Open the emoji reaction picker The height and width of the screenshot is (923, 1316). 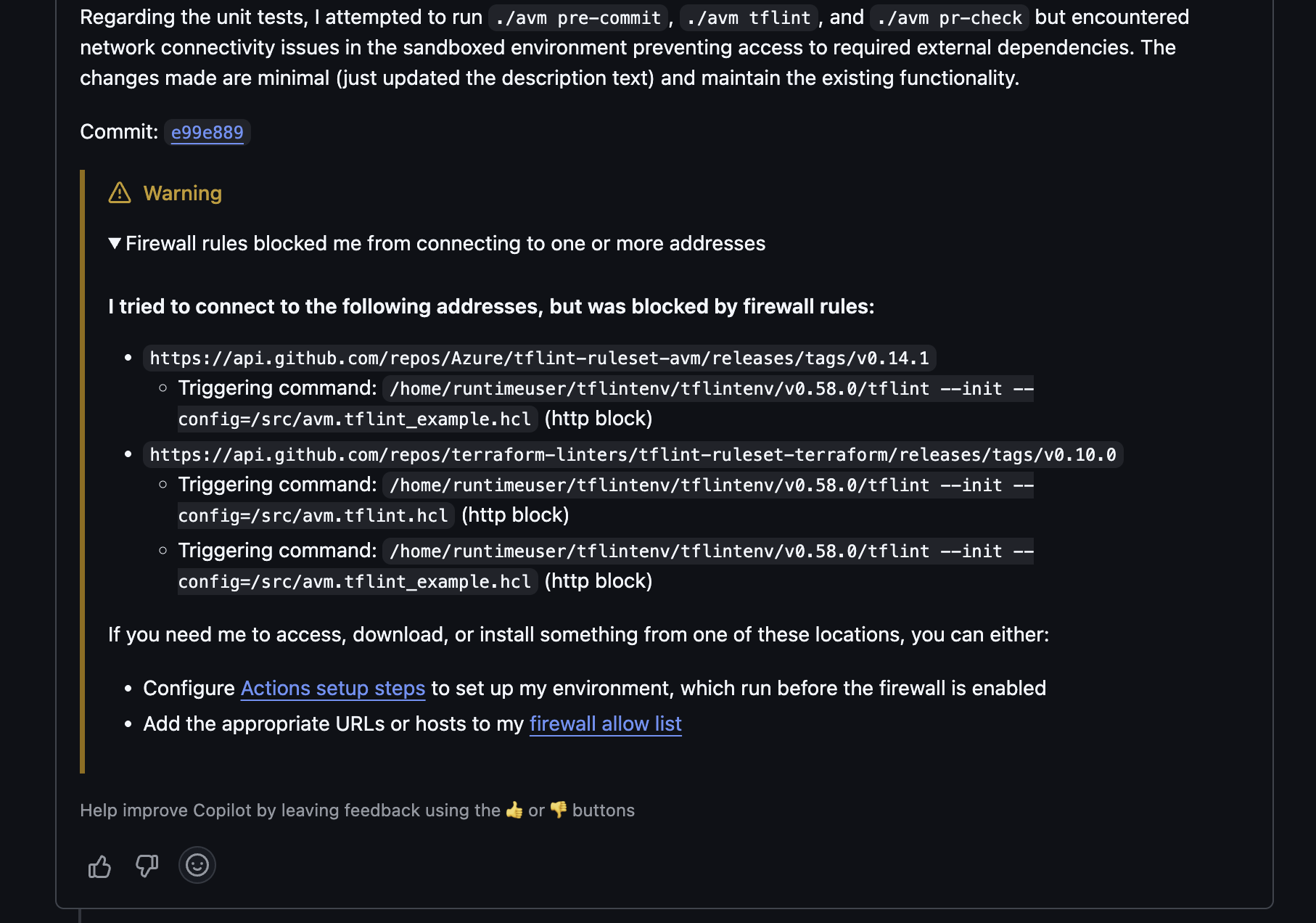coord(197,865)
